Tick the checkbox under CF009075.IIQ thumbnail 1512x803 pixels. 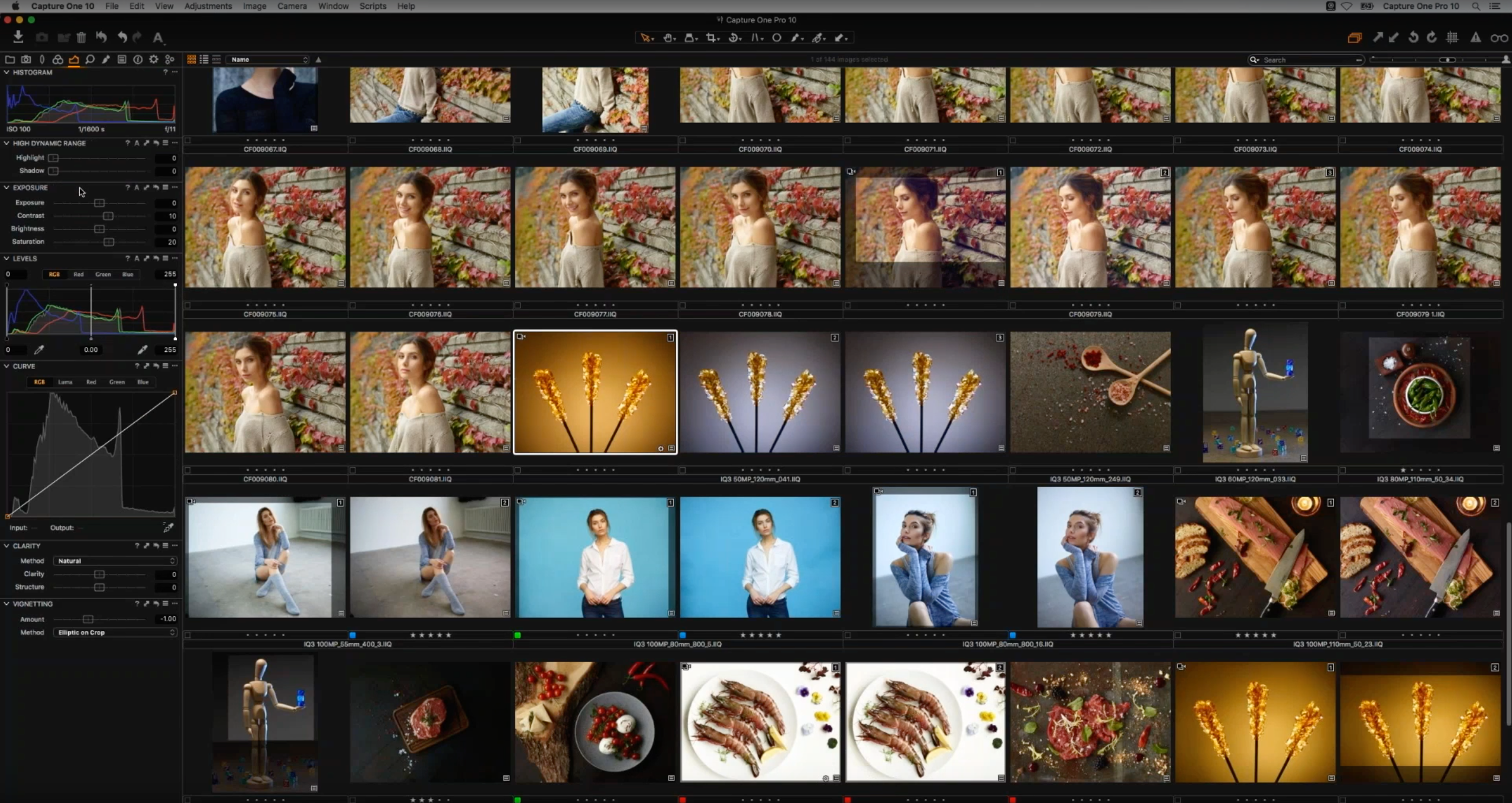[188, 306]
